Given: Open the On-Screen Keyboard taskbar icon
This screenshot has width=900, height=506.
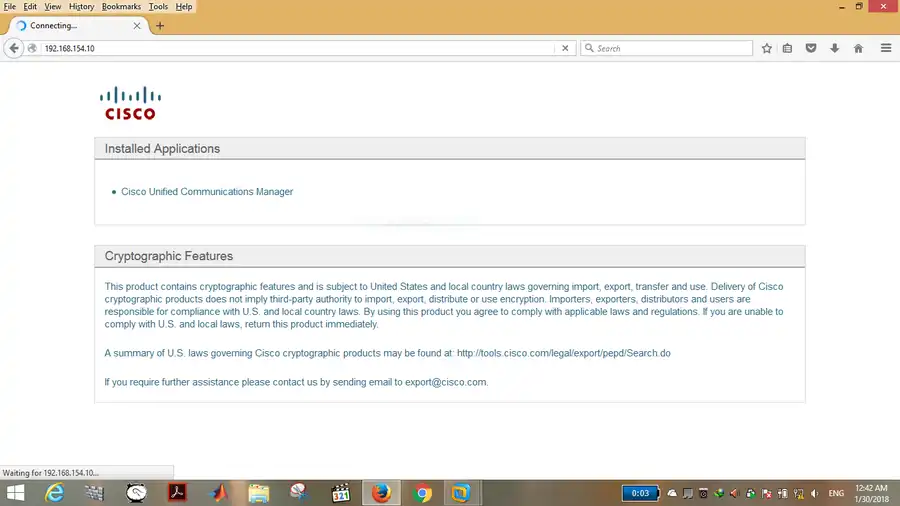Looking at the screenshot, I should point(94,493).
